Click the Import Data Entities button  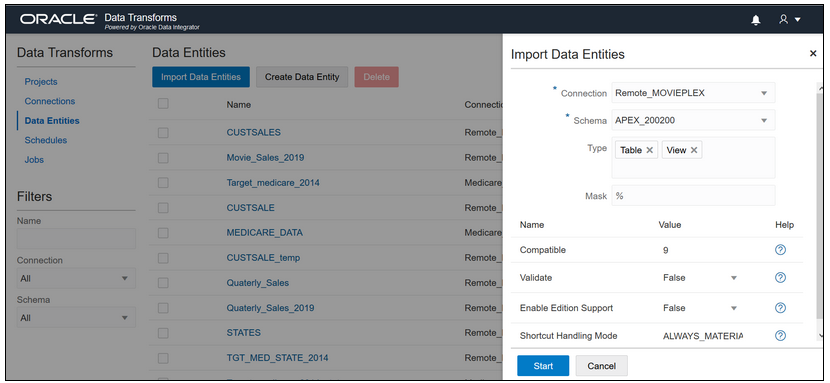point(201,77)
